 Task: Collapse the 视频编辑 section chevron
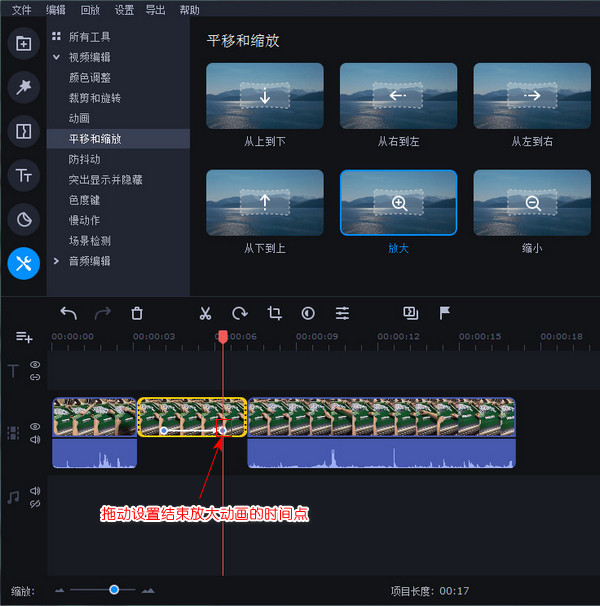click(56, 57)
